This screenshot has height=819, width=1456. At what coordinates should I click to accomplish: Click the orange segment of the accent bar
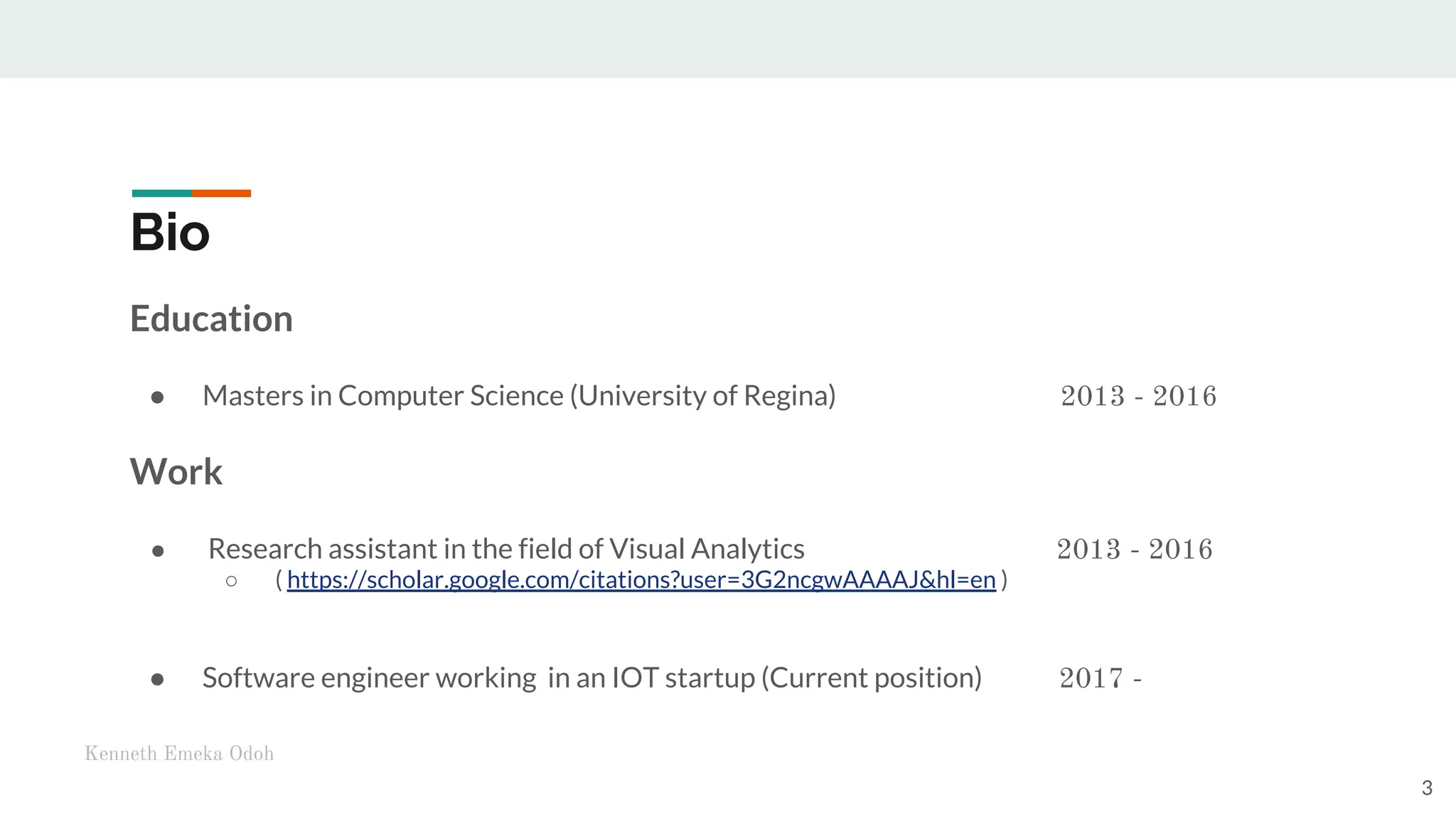coord(221,193)
